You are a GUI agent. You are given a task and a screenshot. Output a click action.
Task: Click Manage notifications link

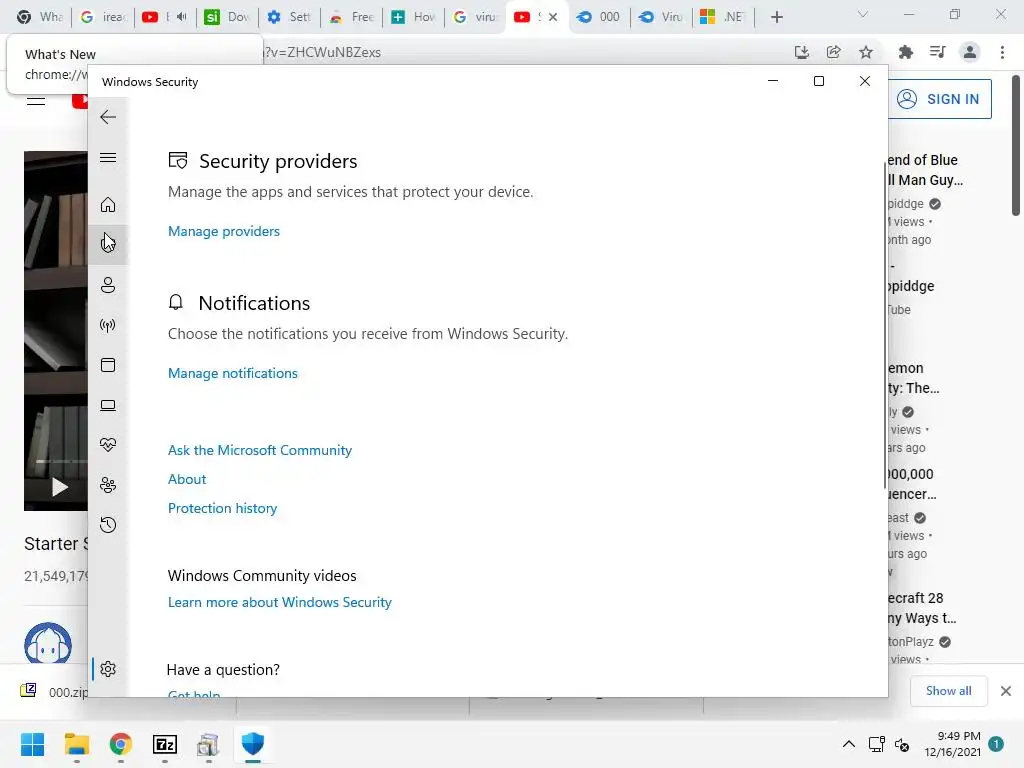click(232, 373)
